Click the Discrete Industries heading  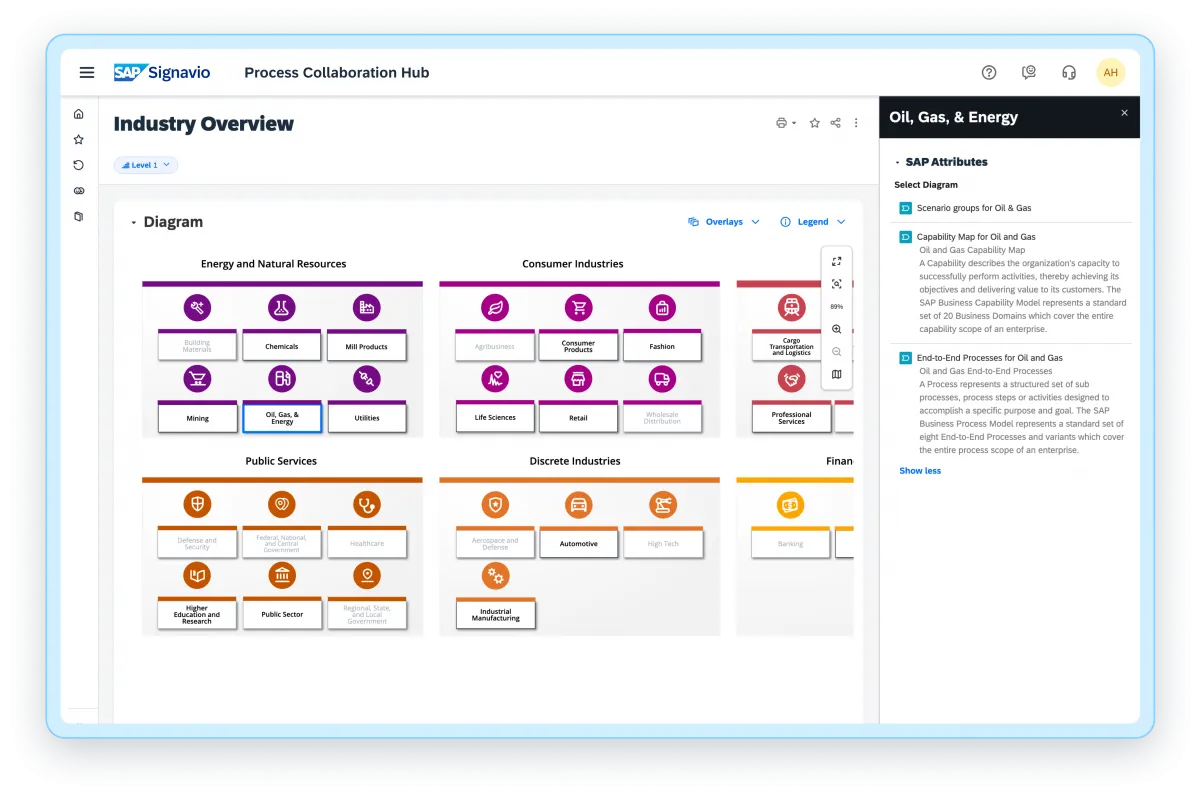click(x=575, y=461)
